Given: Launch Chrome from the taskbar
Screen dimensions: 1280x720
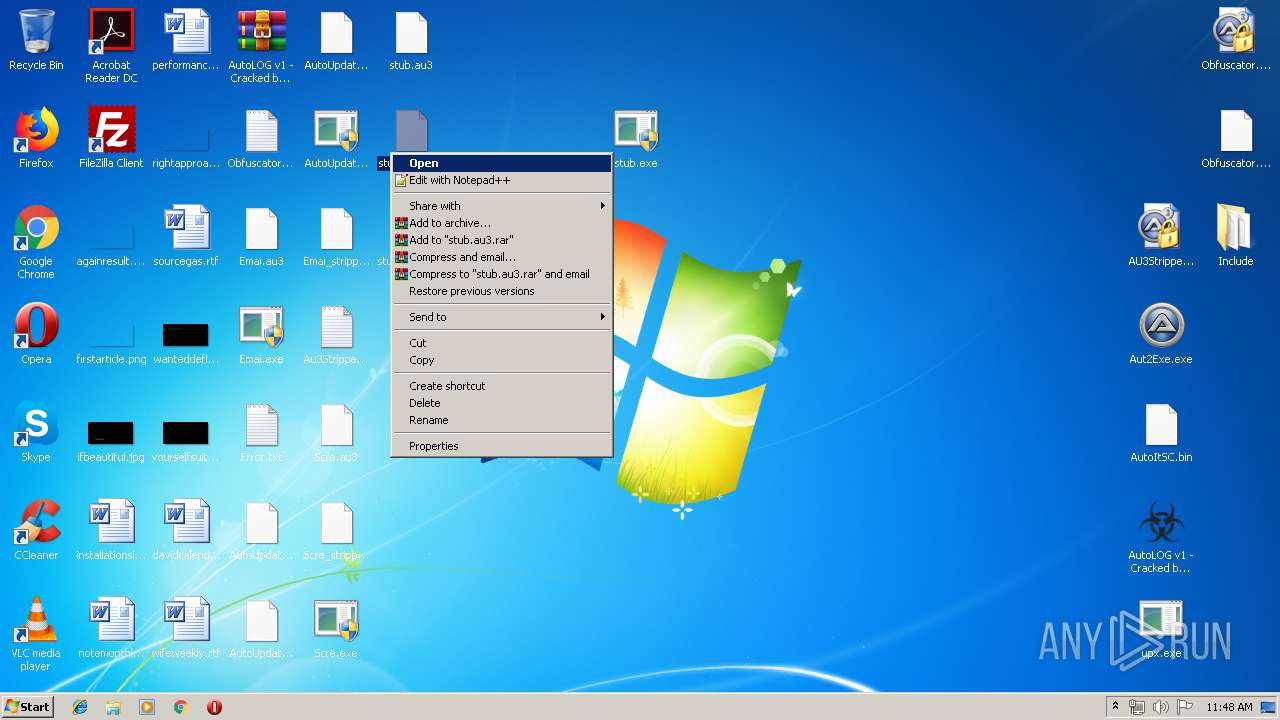Looking at the screenshot, I should 181,707.
